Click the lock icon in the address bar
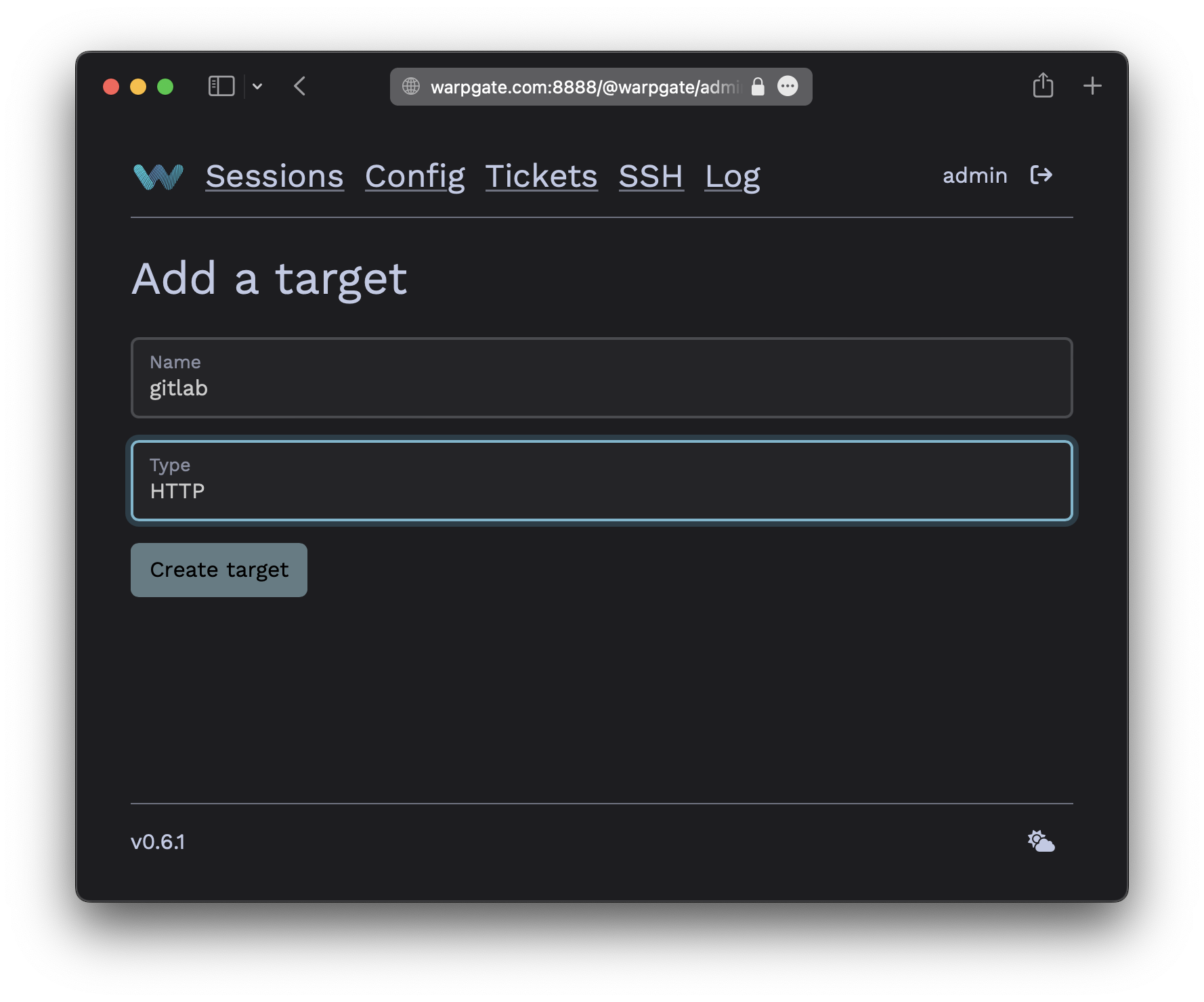 [758, 87]
